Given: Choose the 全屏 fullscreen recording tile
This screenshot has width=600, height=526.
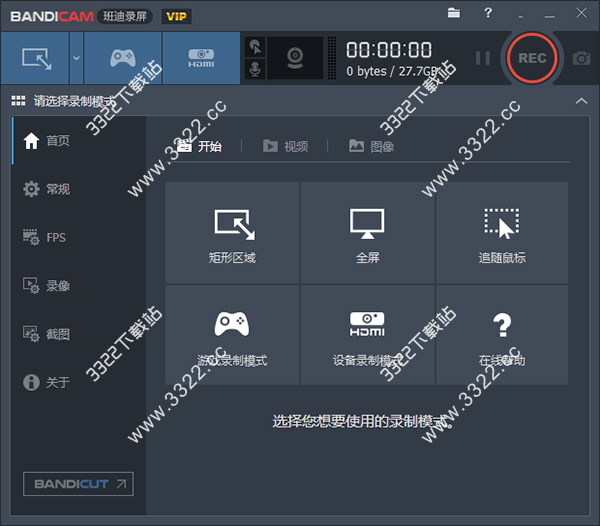Looking at the screenshot, I should pos(367,233).
